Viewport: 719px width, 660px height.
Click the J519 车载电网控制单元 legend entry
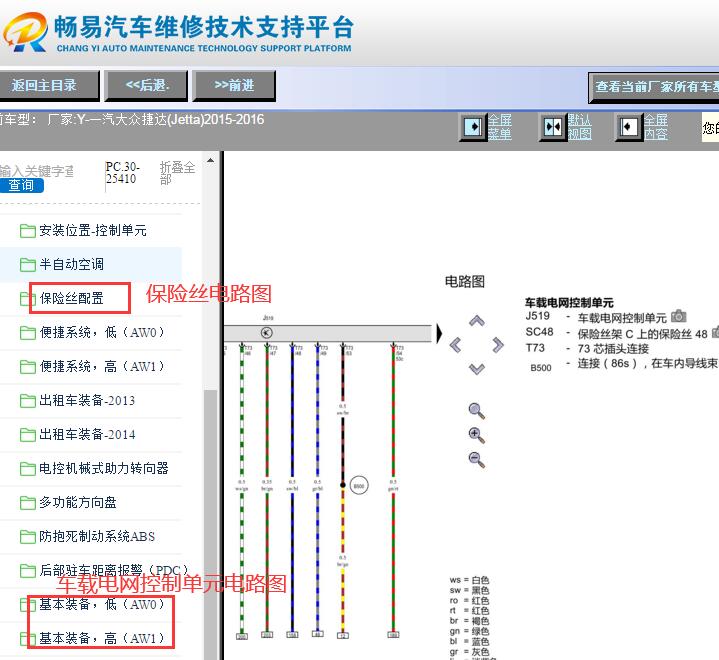[x=596, y=317]
